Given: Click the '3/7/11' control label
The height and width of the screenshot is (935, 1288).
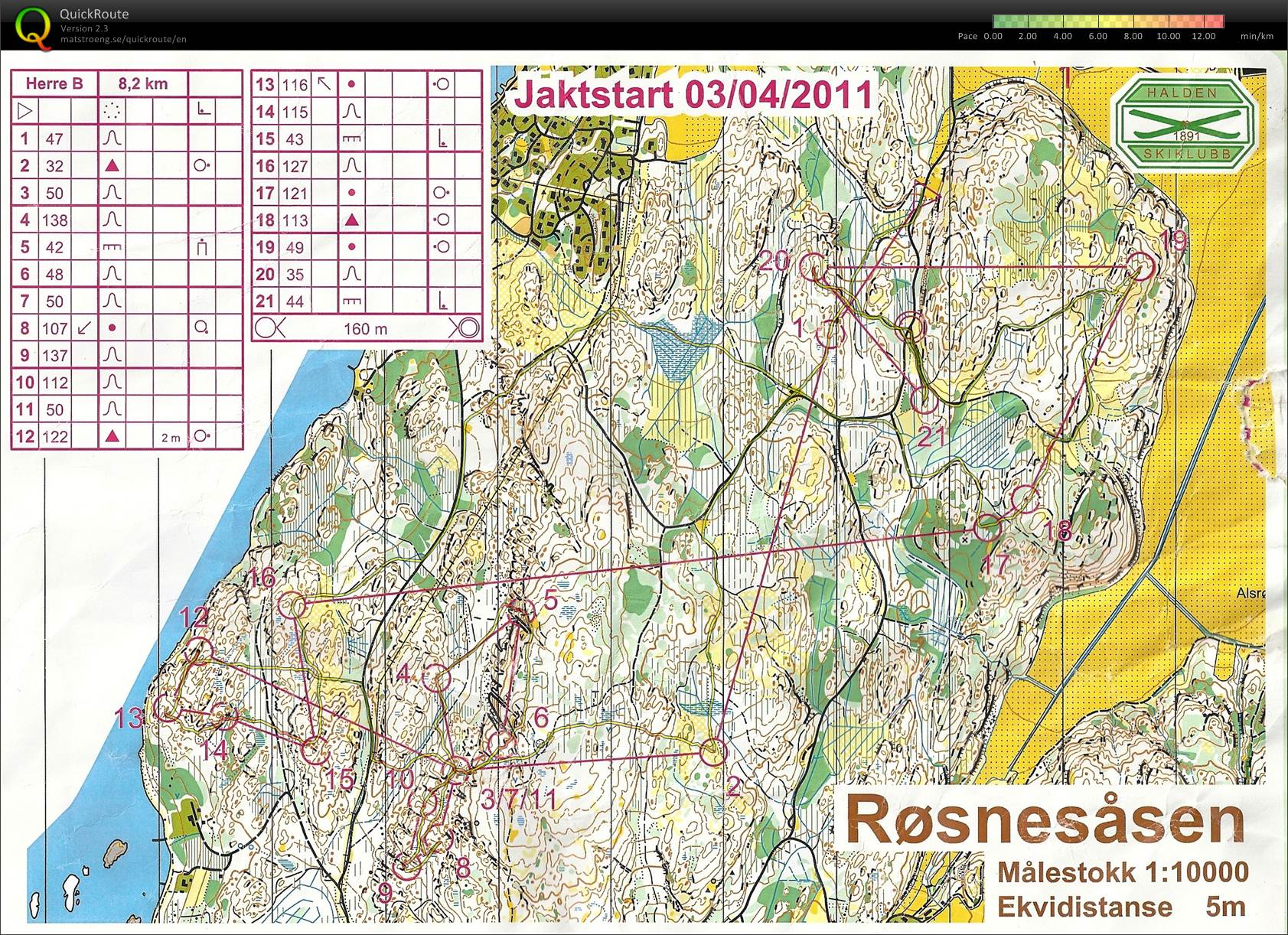Looking at the screenshot, I should tap(518, 799).
